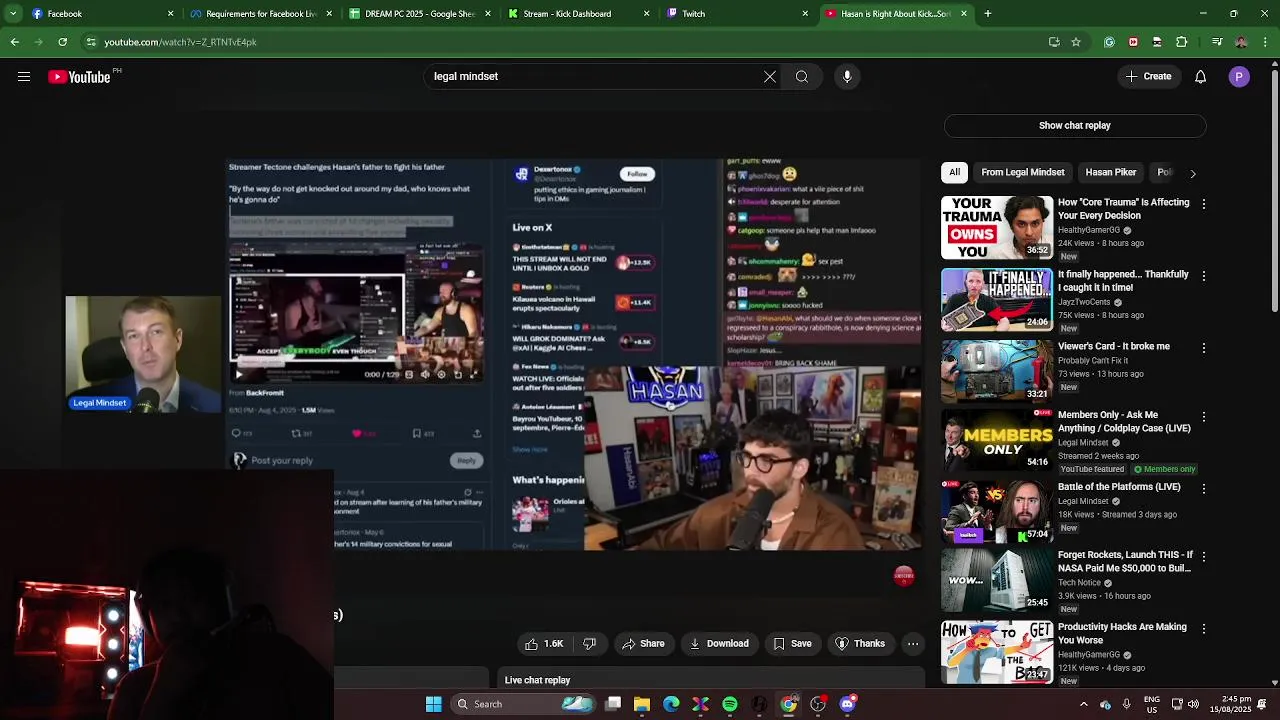1280x720 pixels.
Task: Install or cast page icon in address bar
Action: [x=1054, y=42]
